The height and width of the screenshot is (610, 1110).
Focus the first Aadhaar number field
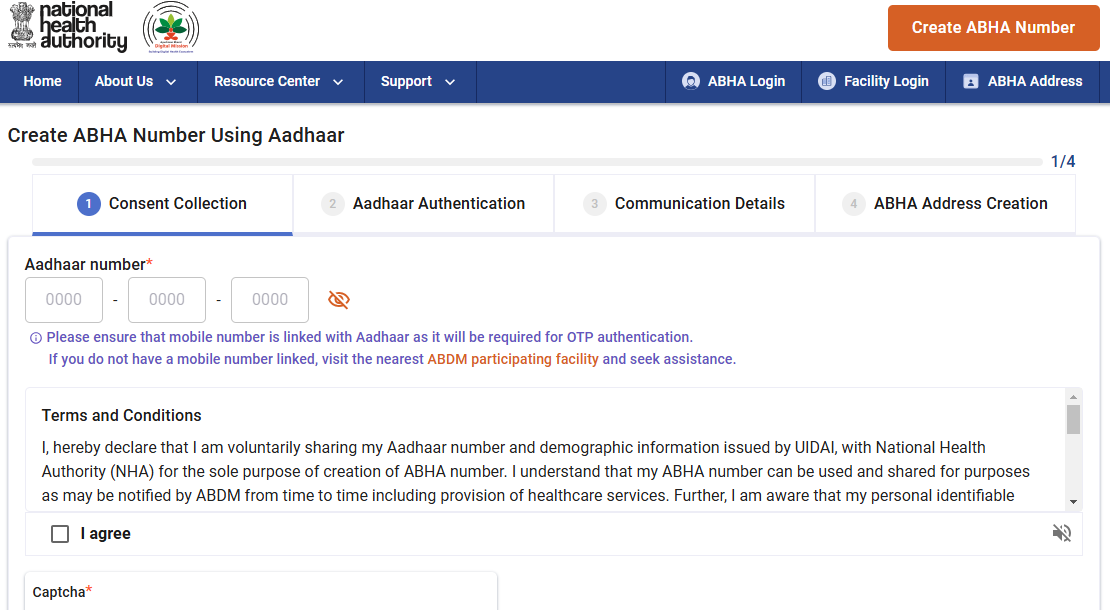point(64,300)
